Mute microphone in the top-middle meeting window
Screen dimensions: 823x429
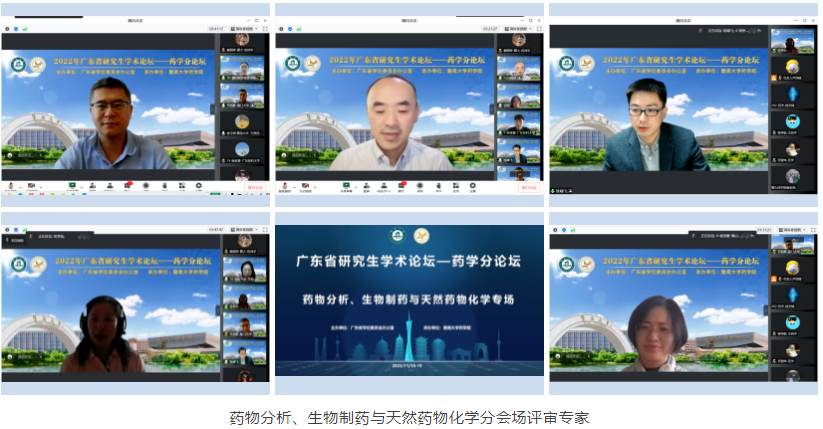point(284,186)
